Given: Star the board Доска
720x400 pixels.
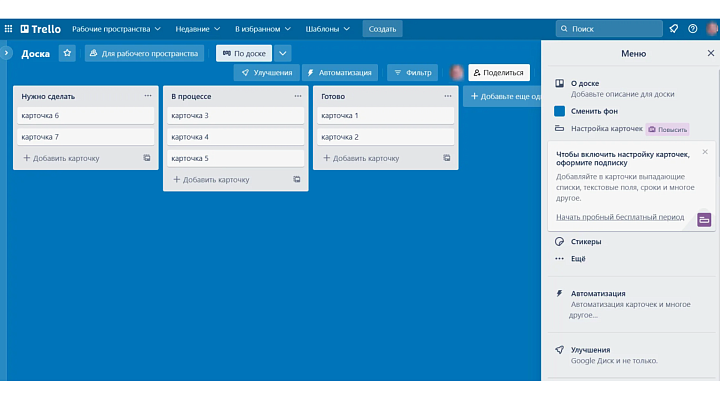Looking at the screenshot, I should click(x=67, y=53).
